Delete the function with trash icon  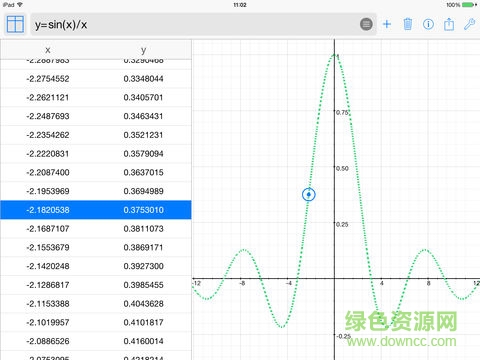[408, 24]
